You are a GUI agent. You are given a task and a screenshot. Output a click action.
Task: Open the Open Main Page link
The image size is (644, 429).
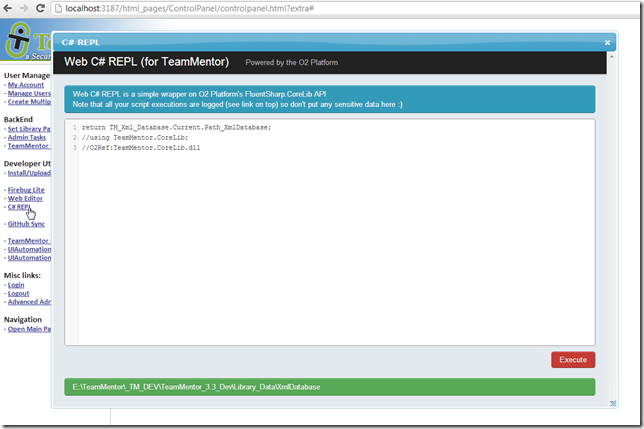coord(29,329)
